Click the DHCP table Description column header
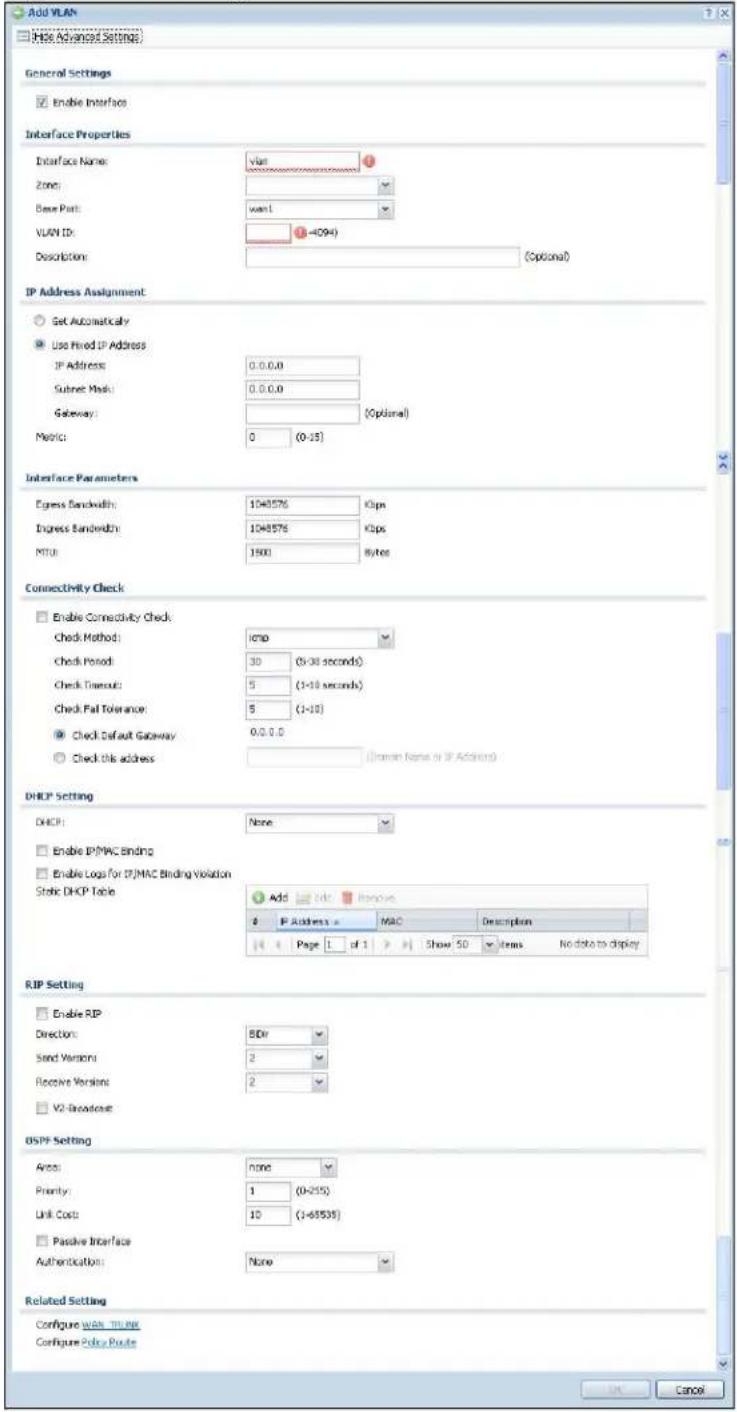Screen dimensions: 737x1412 coord(553,921)
